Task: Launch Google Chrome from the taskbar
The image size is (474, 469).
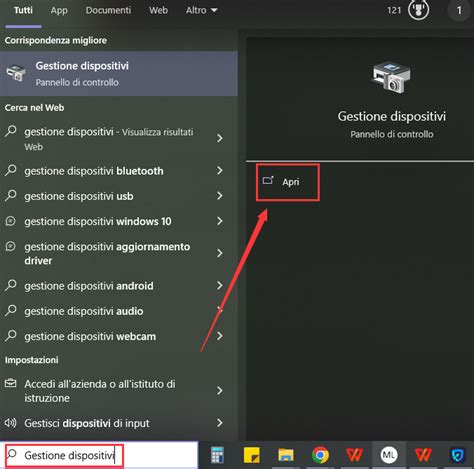Action: point(320,455)
